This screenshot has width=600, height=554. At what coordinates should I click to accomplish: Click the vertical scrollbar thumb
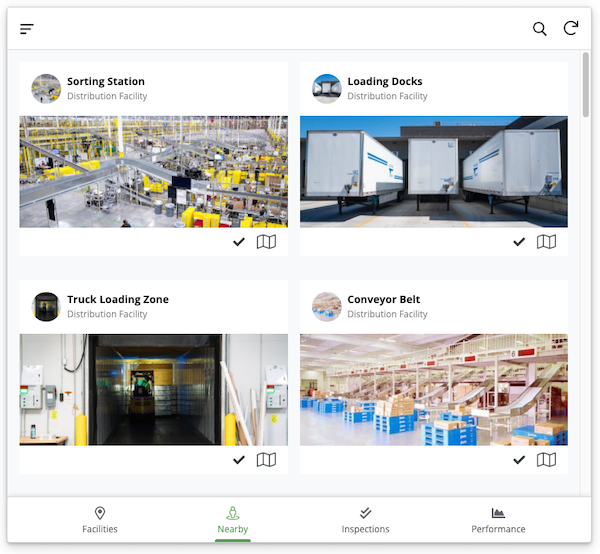[x=585, y=85]
